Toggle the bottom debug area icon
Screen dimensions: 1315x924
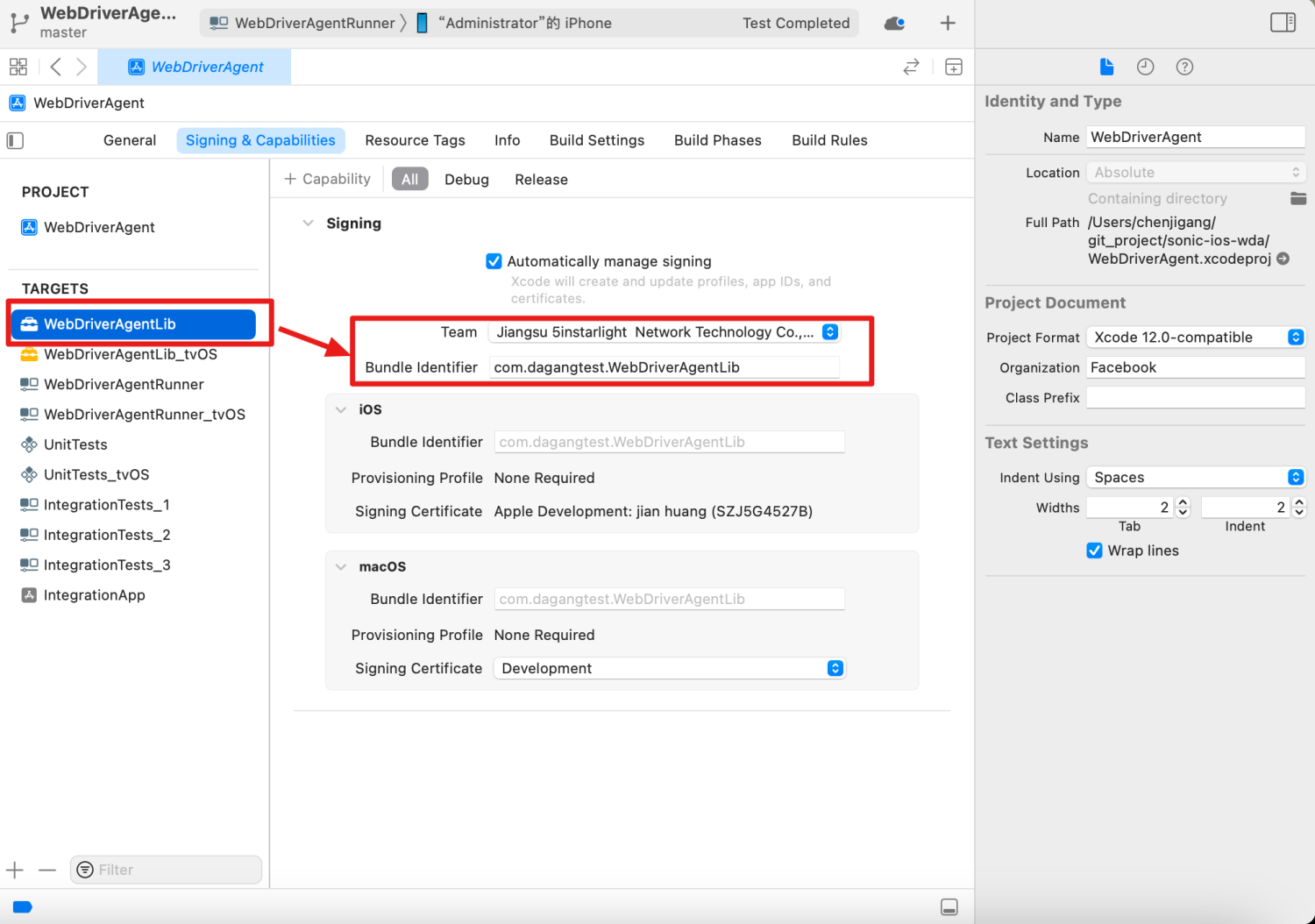949,907
